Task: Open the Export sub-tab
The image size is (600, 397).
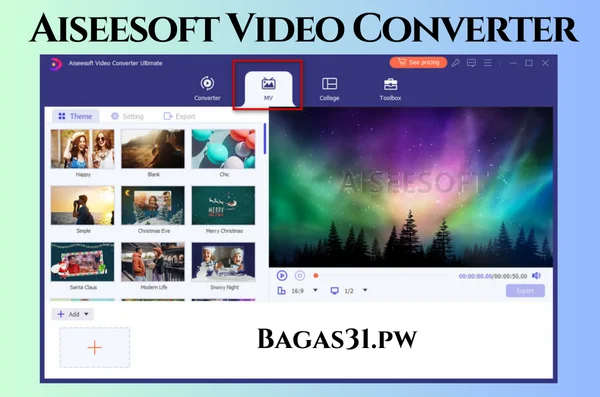Action: click(179, 116)
